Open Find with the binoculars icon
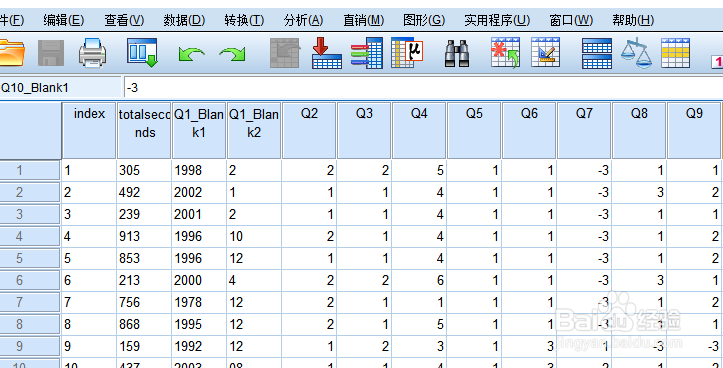This screenshot has width=723, height=368. pyautogui.click(x=456, y=53)
